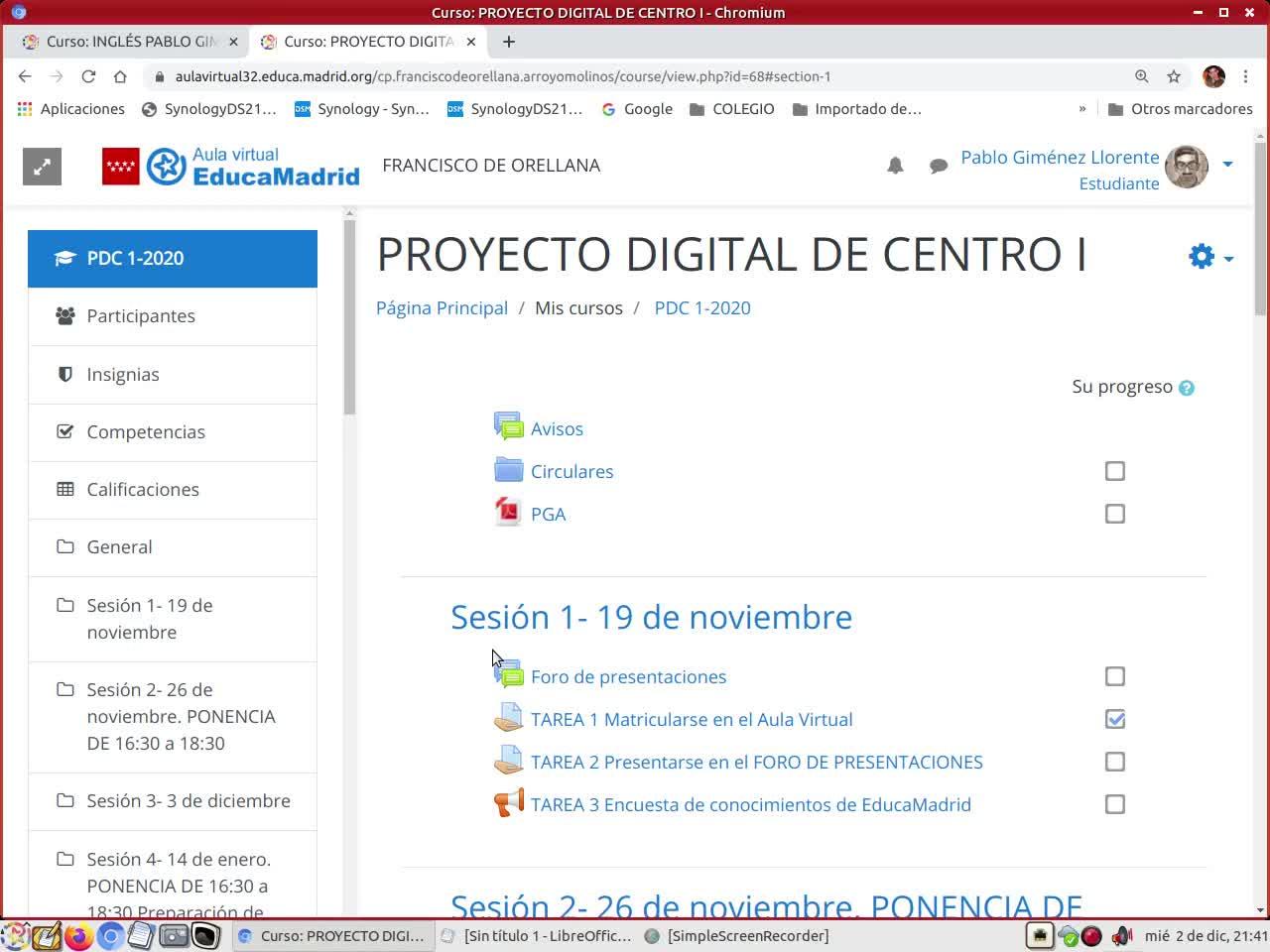
Task: Open the PGA link
Action: 548,515
